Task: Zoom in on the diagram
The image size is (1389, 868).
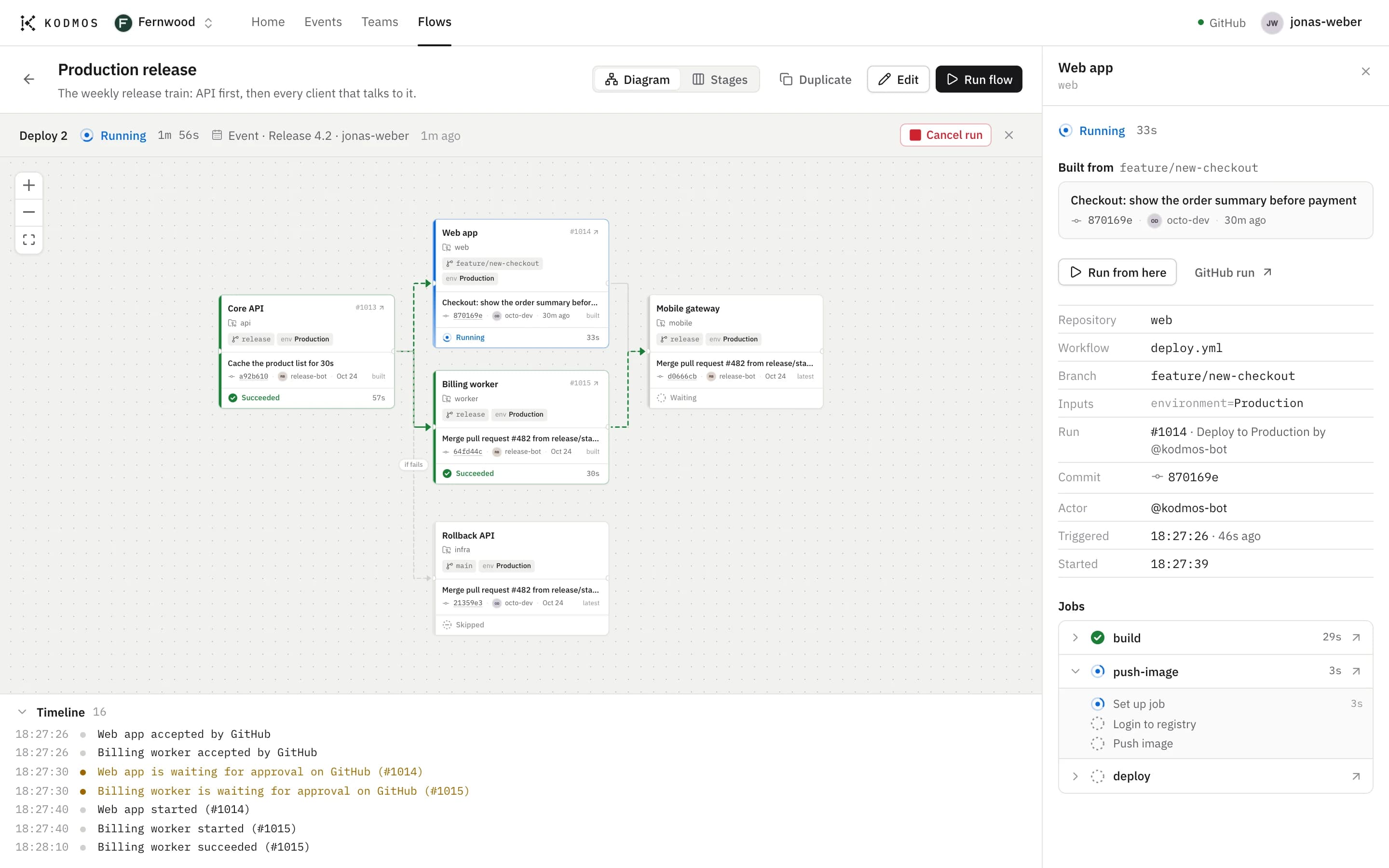Action: click(x=29, y=186)
